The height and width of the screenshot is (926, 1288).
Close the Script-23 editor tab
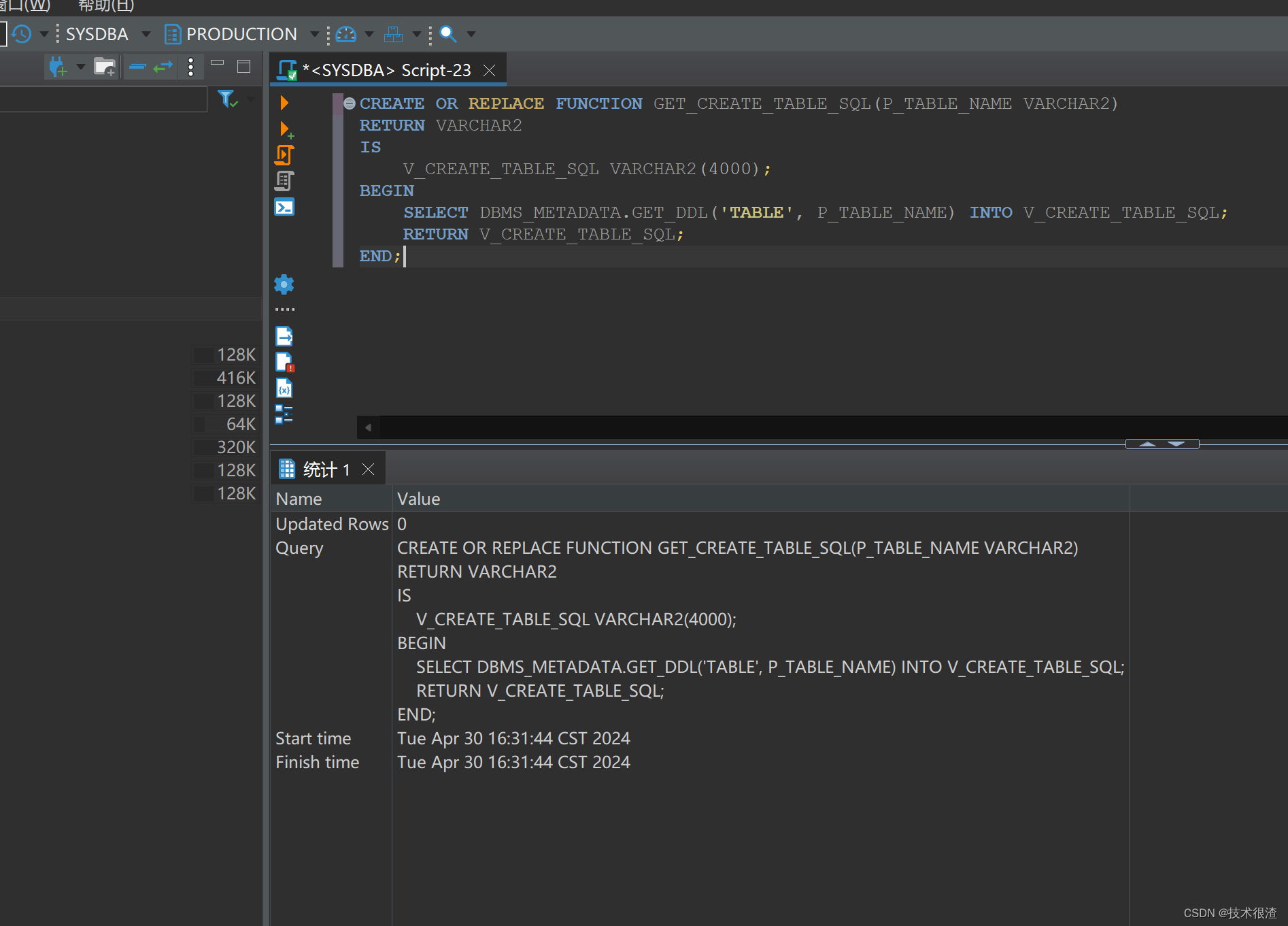tap(489, 70)
